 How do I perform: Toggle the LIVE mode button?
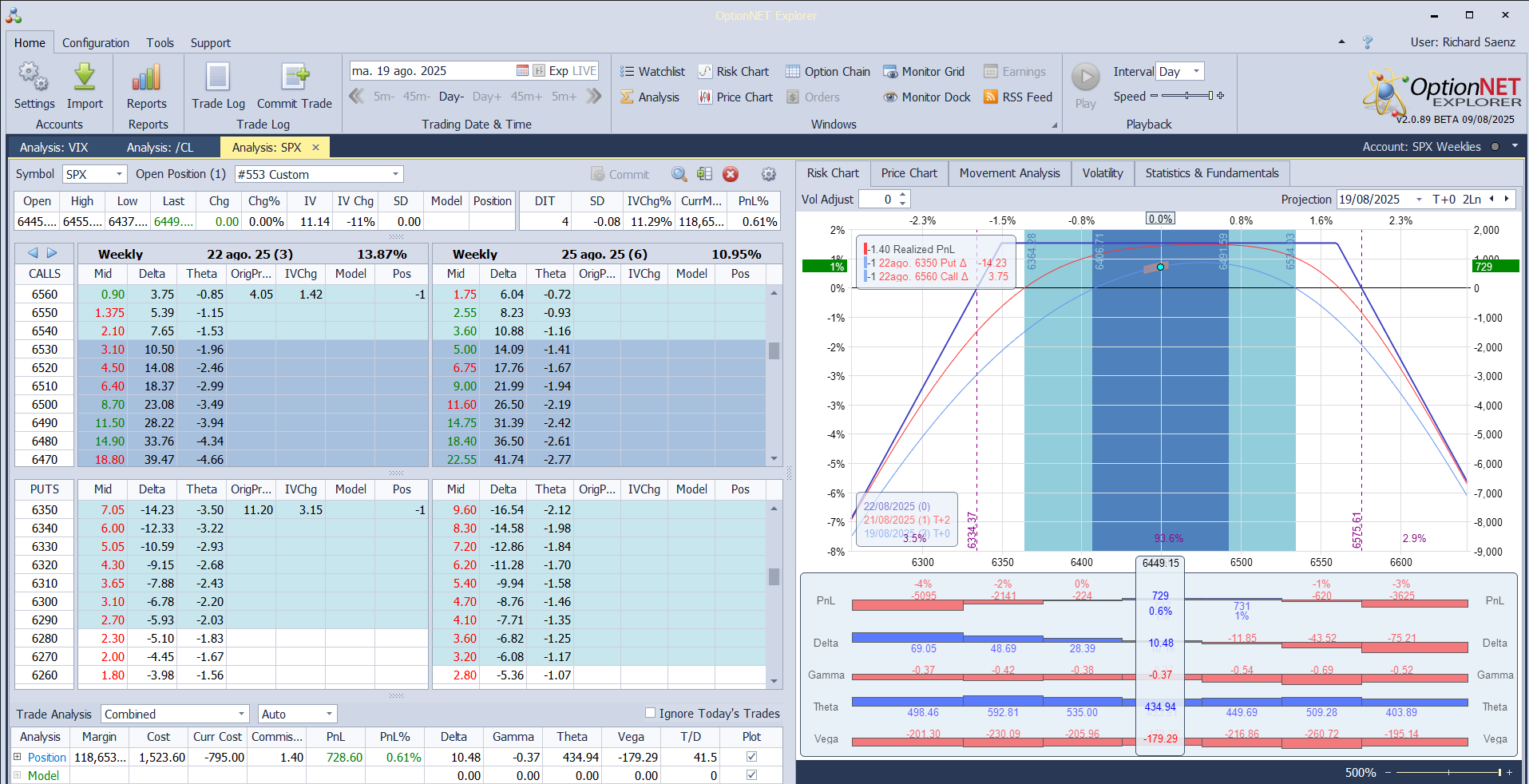click(584, 71)
